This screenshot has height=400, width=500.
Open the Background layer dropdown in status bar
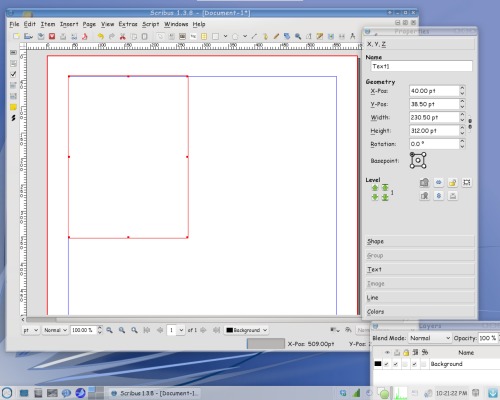246,330
